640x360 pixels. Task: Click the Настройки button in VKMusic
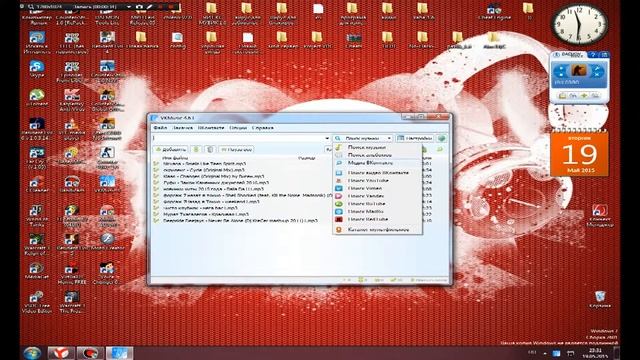point(414,138)
